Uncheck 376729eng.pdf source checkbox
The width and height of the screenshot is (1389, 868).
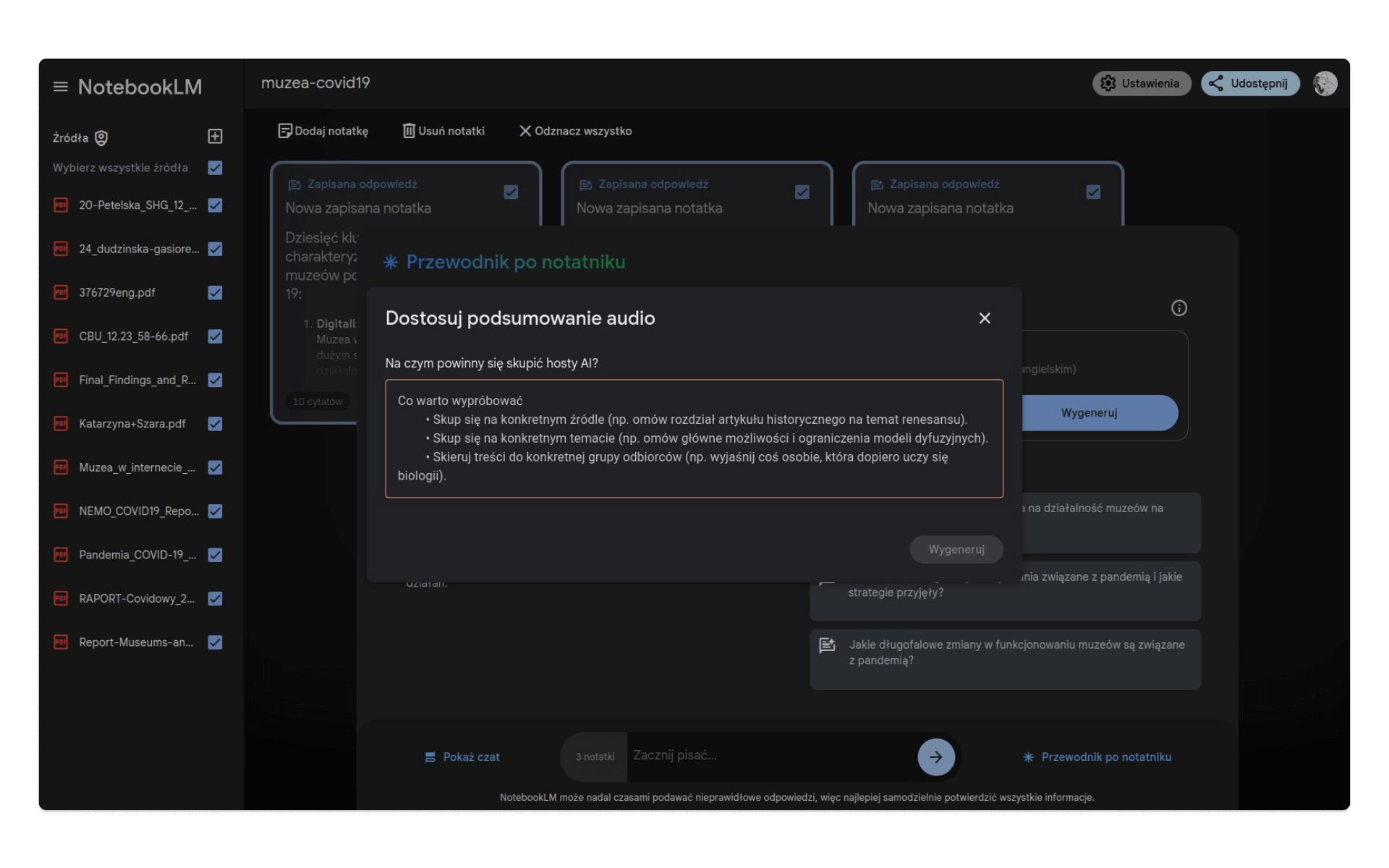click(215, 293)
